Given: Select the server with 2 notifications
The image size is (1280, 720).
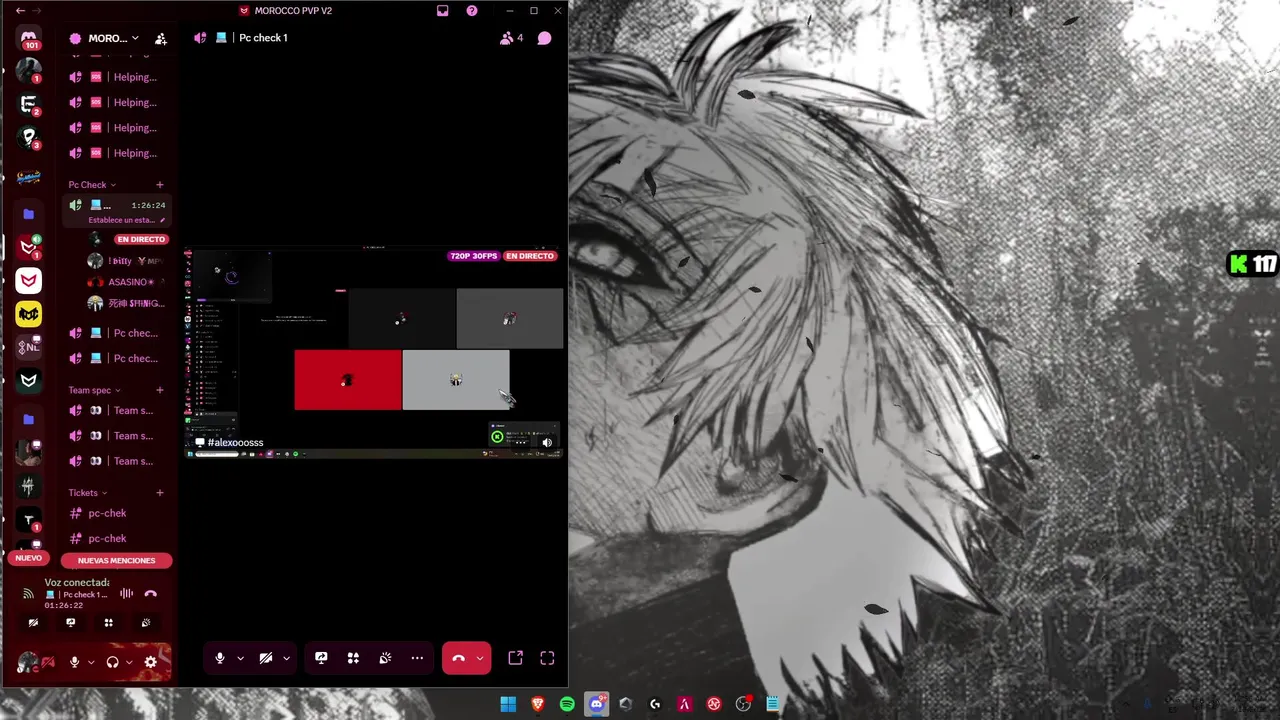Looking at the screenshot, I should pyautogui.click(x=29, y=104).
